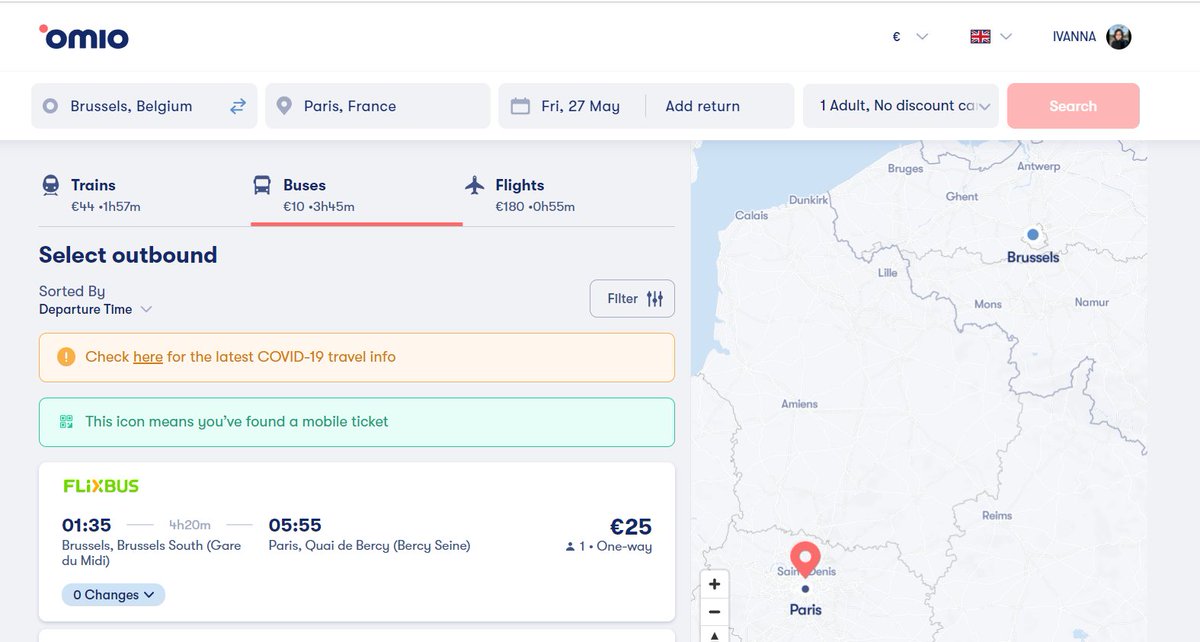Click the Calais label on the map
The width and height of the screenshot is (1200, 642).
tap(752, 215)
